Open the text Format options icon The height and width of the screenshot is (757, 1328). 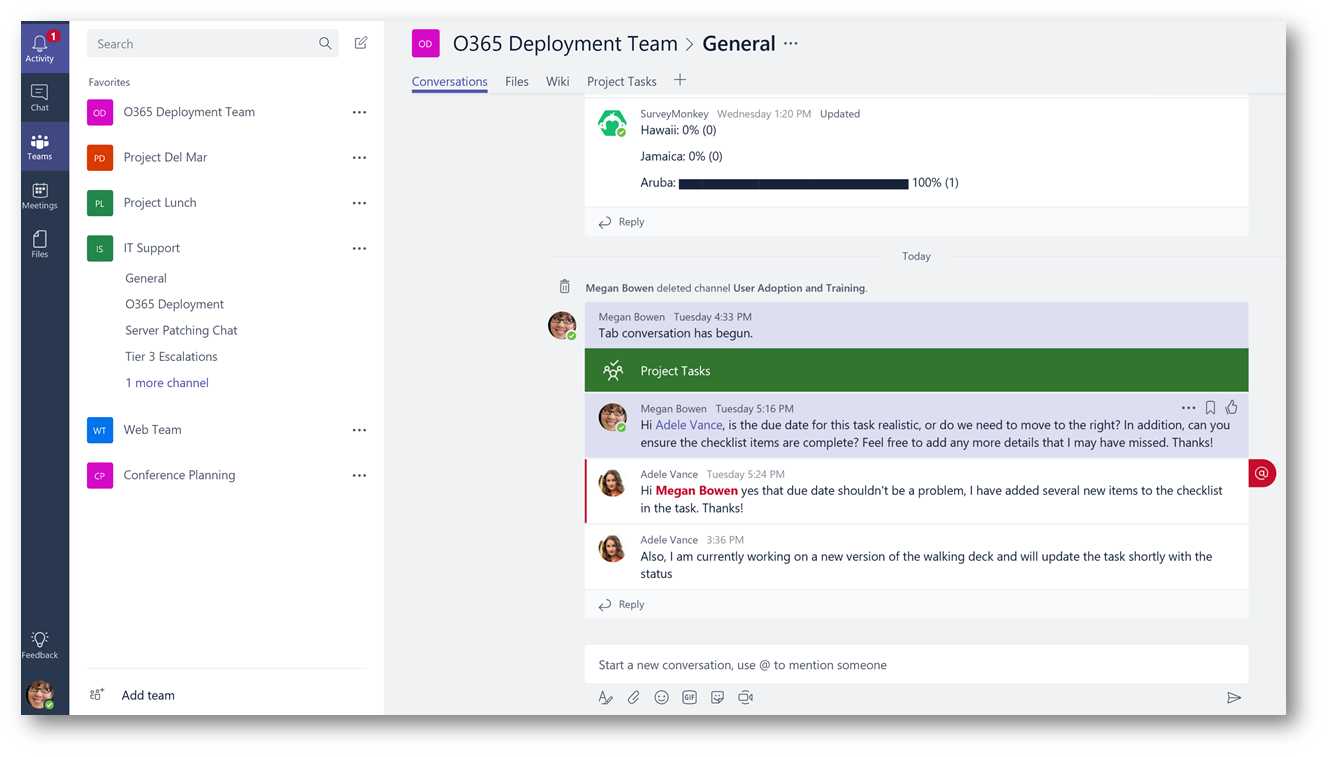point(605,698)
